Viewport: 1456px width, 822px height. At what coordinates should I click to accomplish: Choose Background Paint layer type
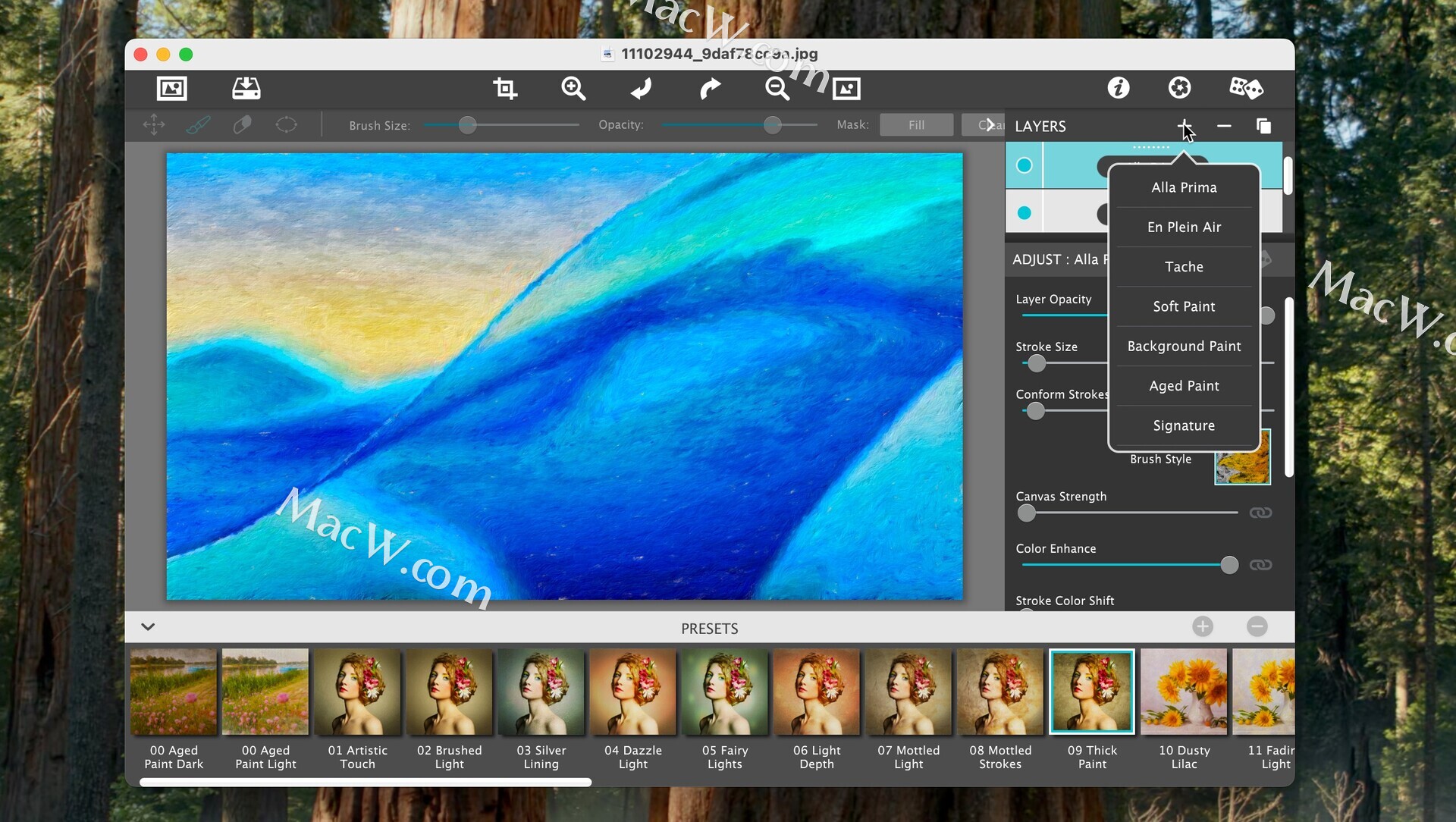1184,346
